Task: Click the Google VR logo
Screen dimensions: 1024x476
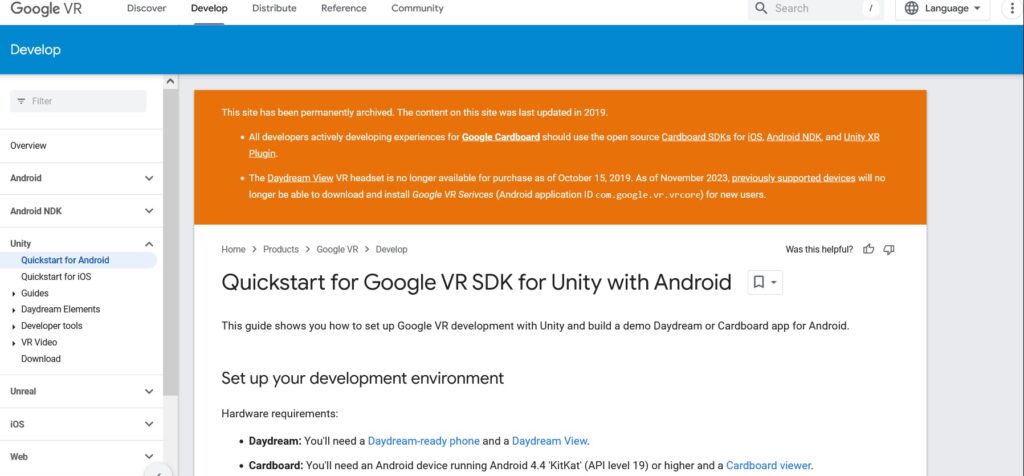Action: point(46,8)
